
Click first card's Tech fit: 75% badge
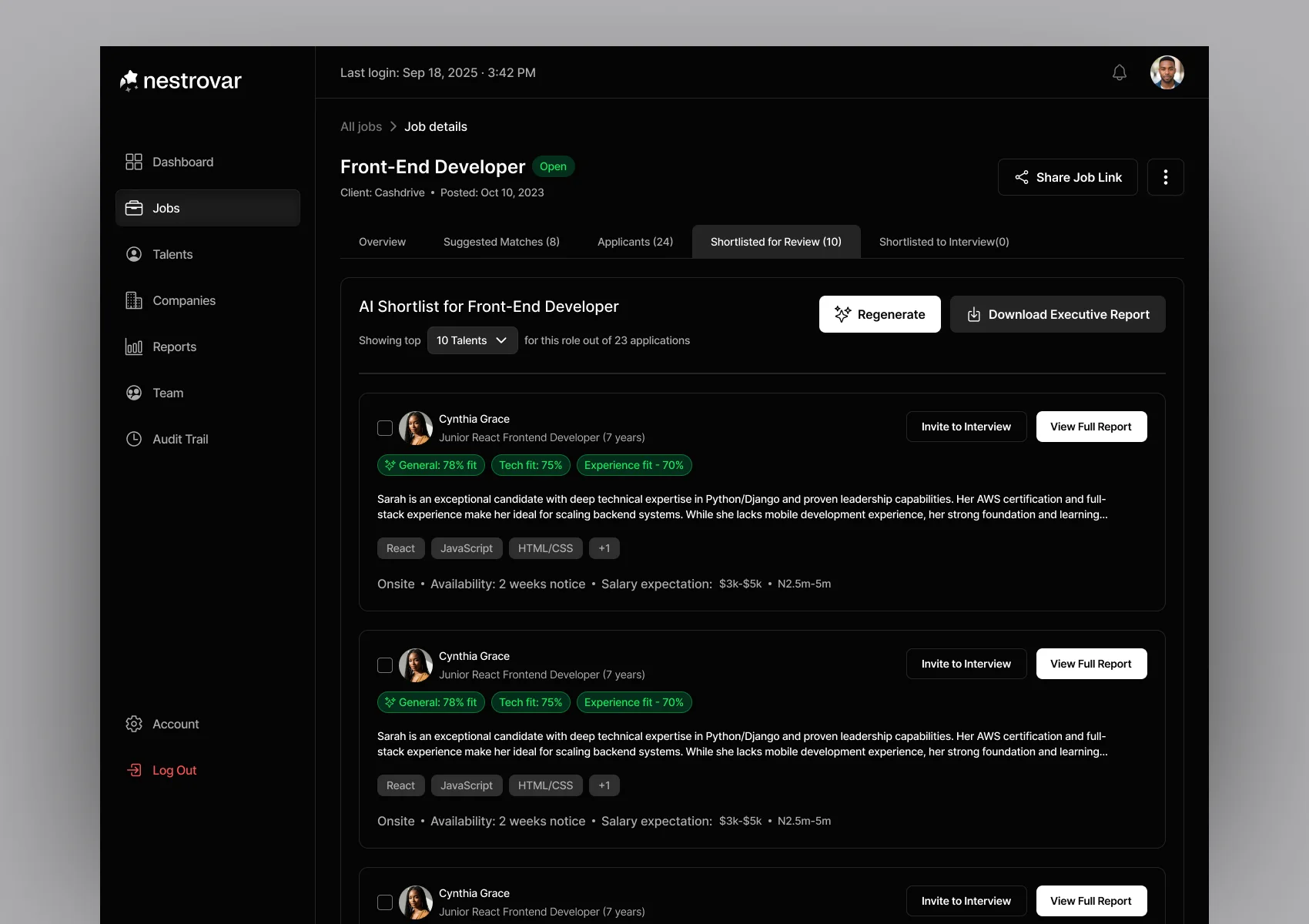[x=531, y=465]
